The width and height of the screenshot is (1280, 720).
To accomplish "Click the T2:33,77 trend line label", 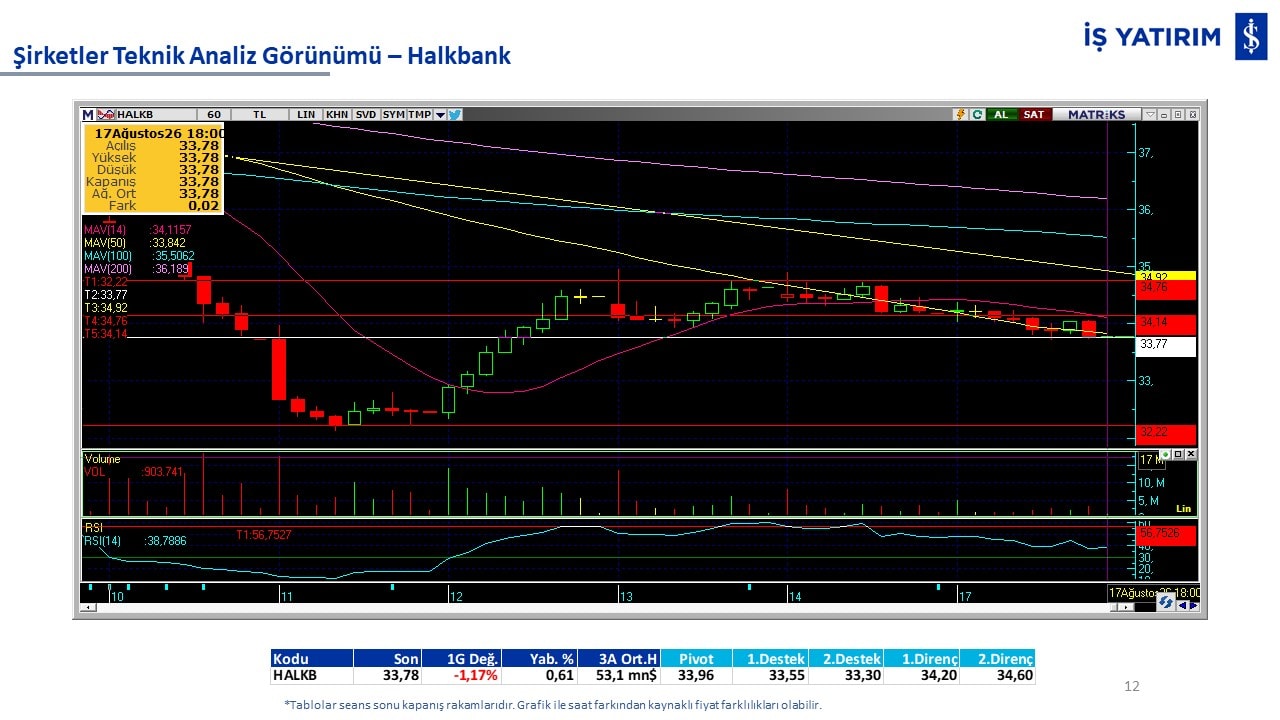I will coord(105,295).
